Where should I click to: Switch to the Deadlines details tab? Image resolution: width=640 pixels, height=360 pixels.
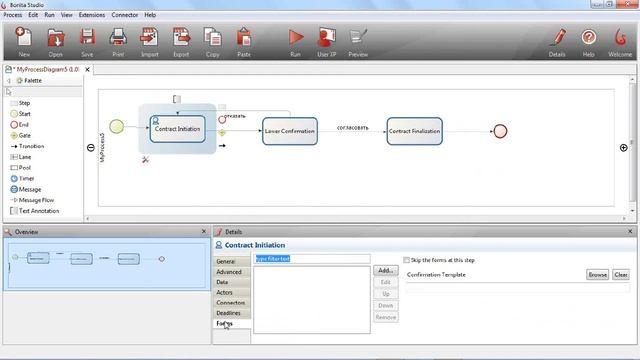(231, 313)
